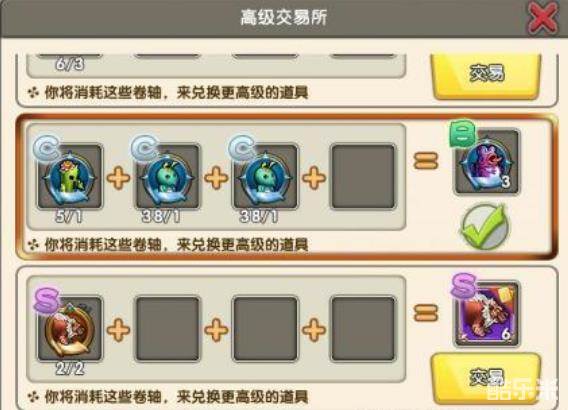Screen dimensions: 568x410
Task: Open the purple B-rank reward scroll
Action: tap(486, 162)
